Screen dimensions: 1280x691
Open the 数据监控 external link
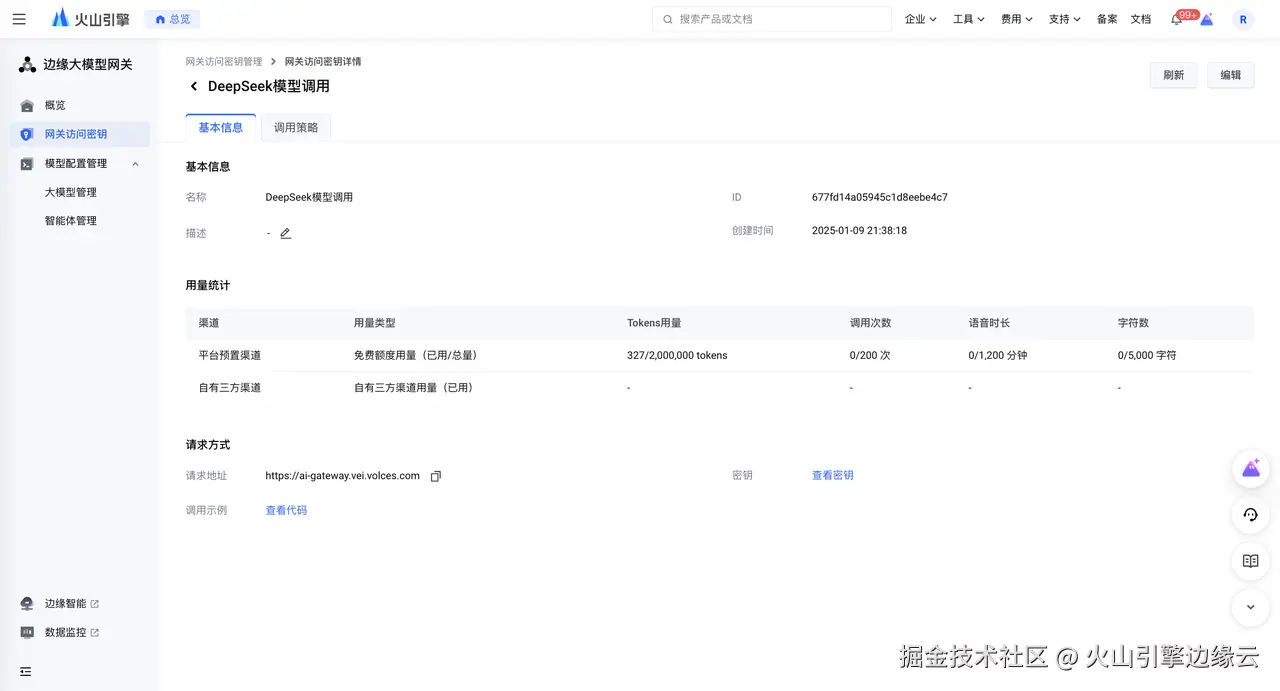point(71,632)
